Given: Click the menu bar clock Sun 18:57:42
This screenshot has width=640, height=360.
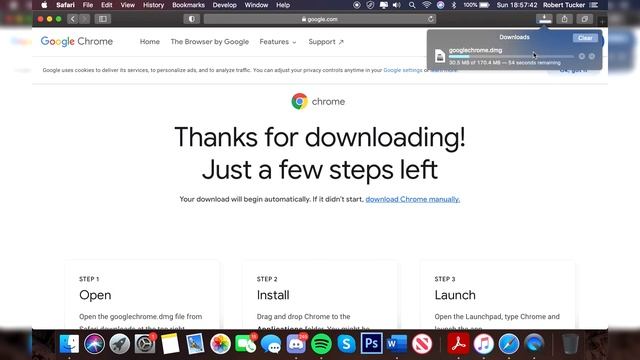Looking at the screenshot, I should click(517, 5).
